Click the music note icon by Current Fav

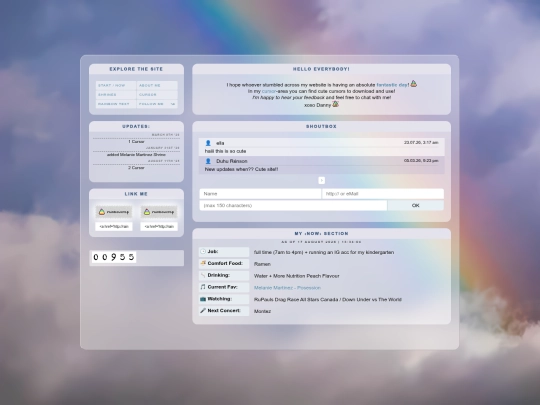pyautogui.click(x=203, y=287)
